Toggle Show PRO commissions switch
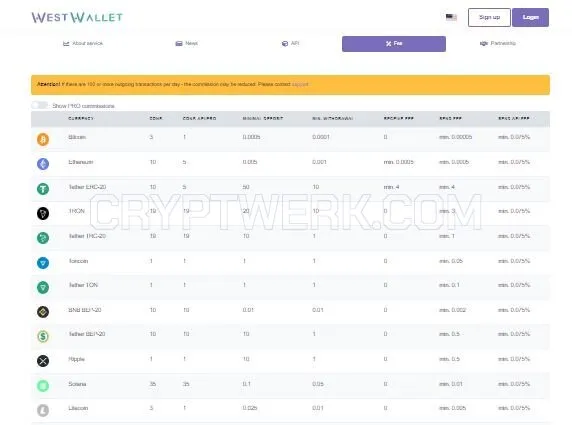This screenshot has width=572, height=425. click(x=39, y=105)
